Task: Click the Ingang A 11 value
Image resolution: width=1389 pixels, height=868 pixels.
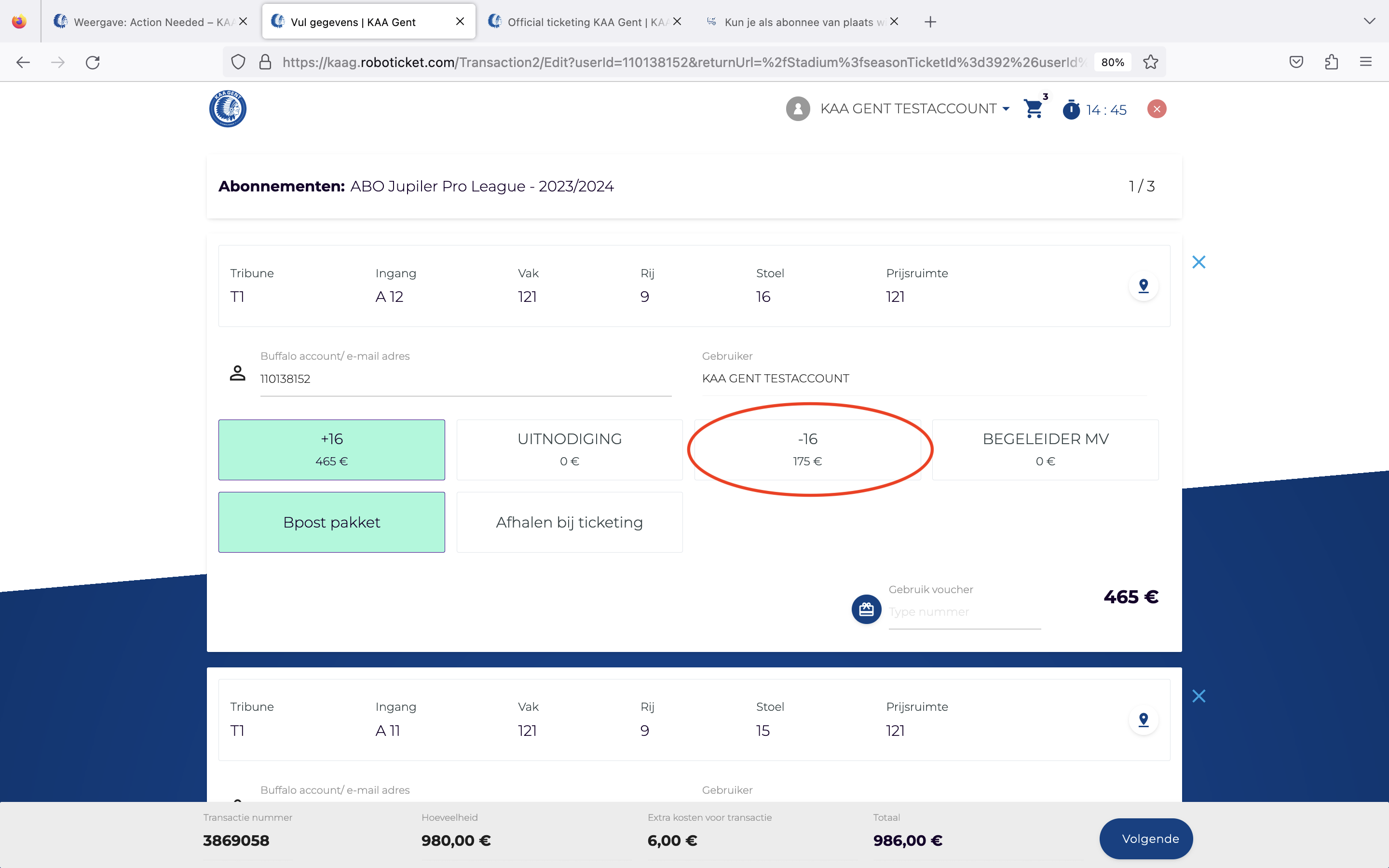Action: tap(387, 731)
